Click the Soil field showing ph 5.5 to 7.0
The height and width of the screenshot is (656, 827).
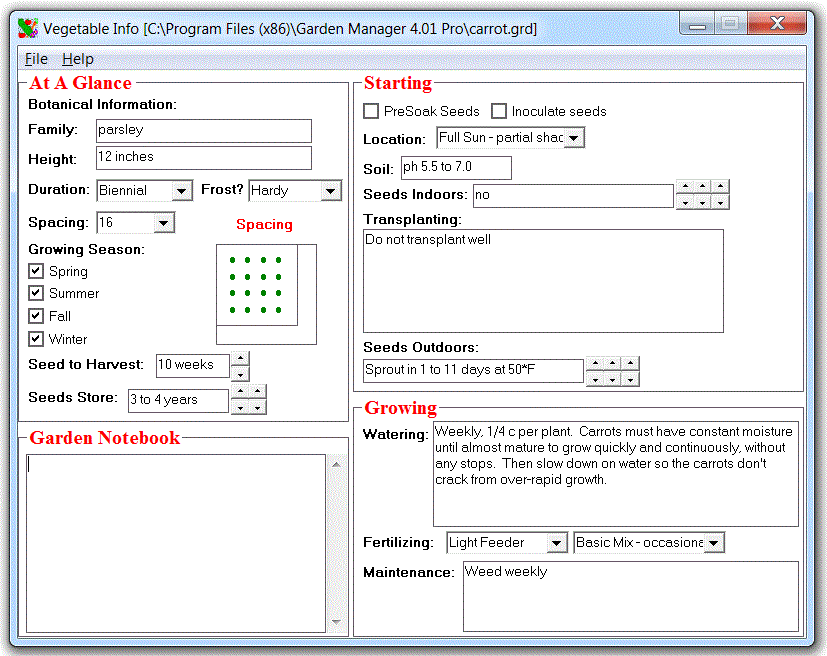(456, 168)
